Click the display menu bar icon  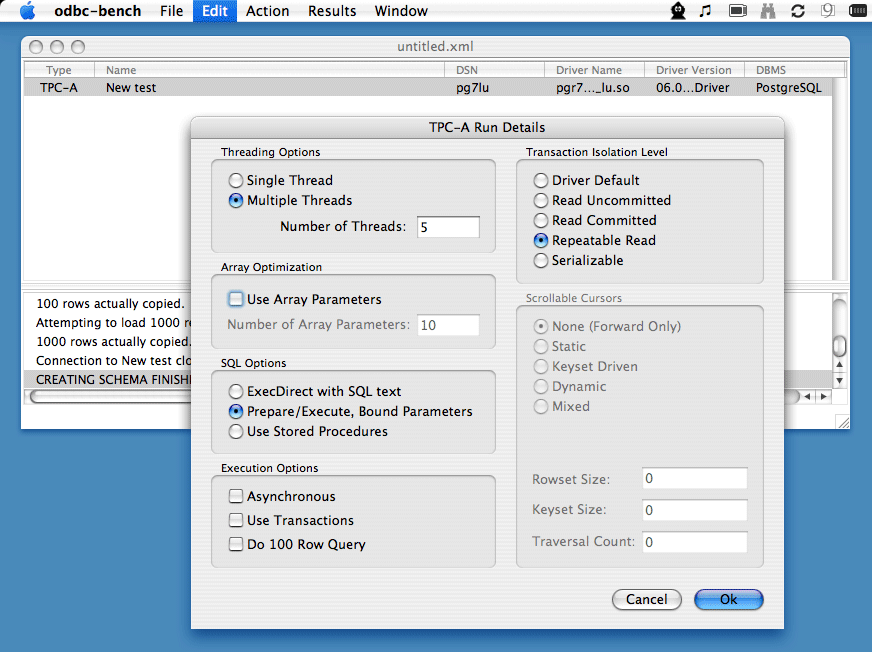[x=738, y=11]
